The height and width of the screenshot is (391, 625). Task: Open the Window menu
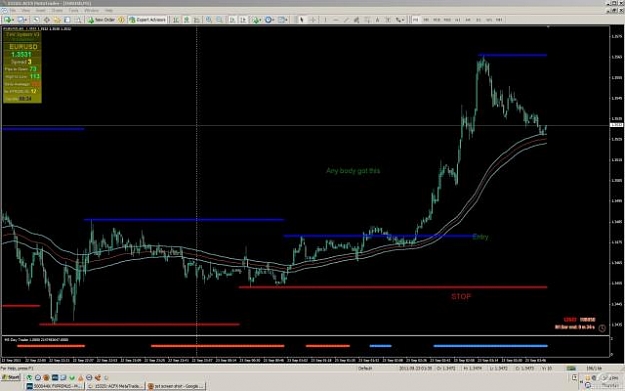(91, 10)
